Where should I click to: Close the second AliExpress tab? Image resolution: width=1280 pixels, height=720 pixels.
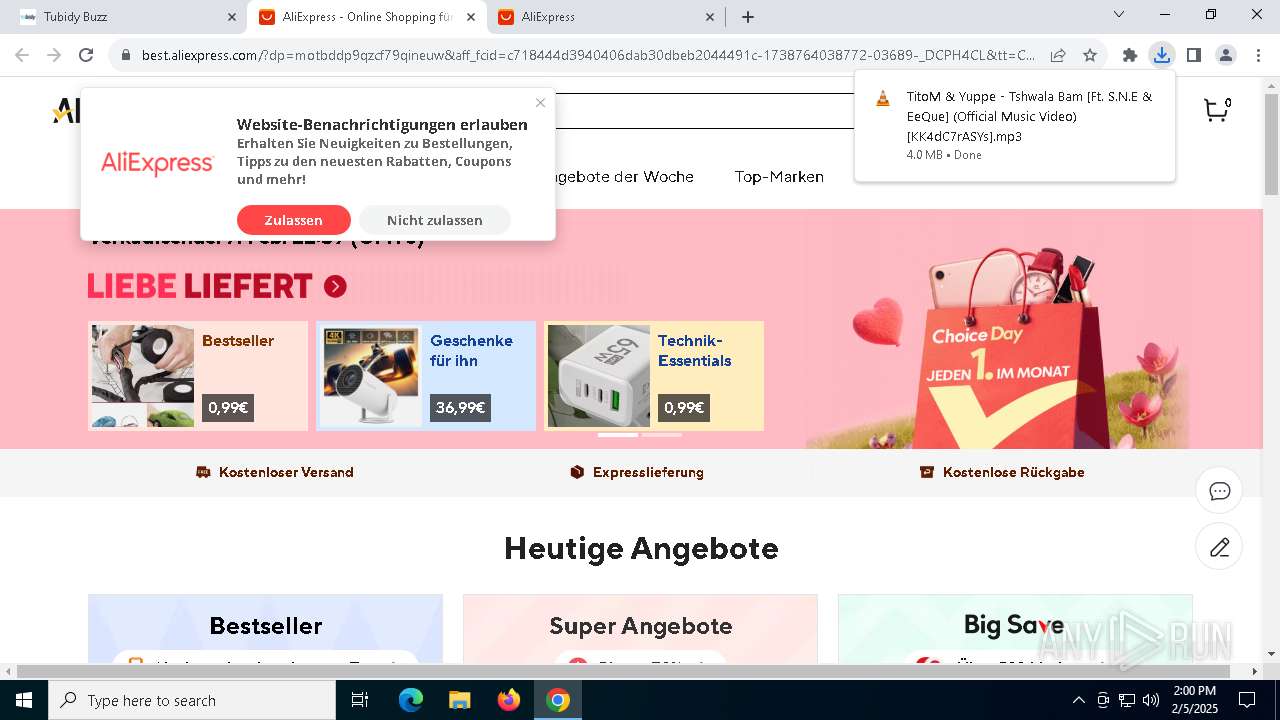[710, 17]
